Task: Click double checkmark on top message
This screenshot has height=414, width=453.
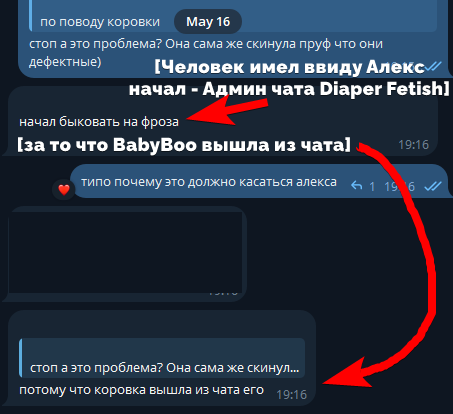Action: (433, 66)
